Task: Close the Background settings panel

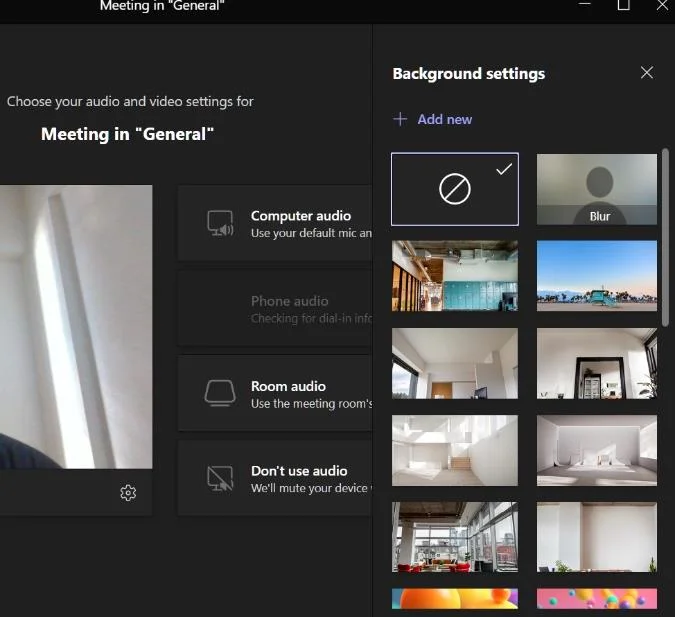Action: click(x=647, y=72)
